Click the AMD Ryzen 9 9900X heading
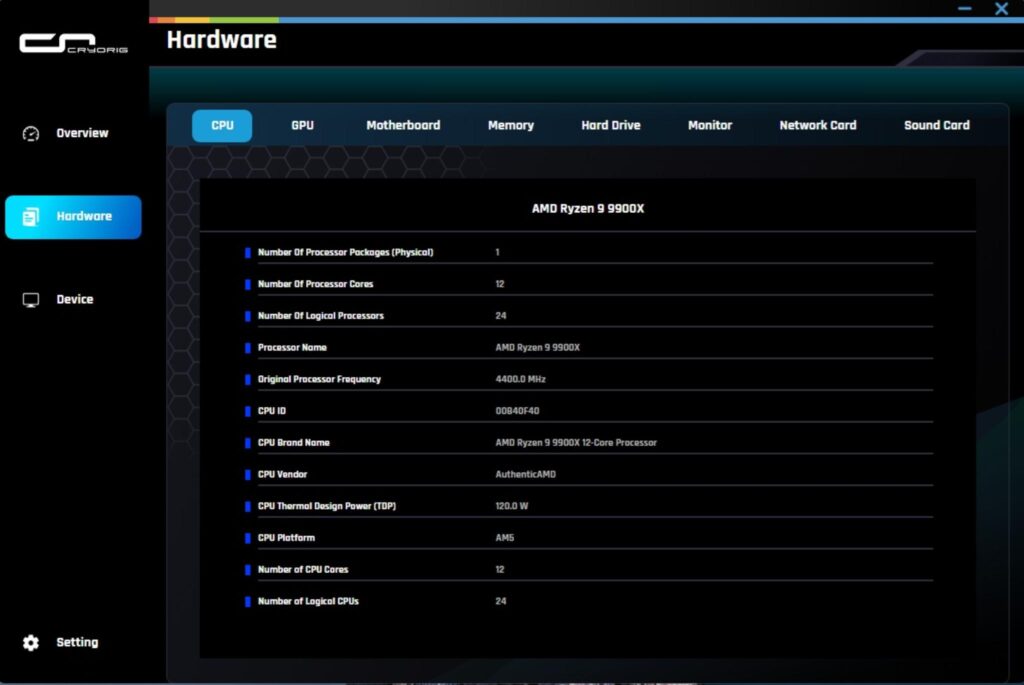Screen dimensions: 1024x685 click(588, 209)
